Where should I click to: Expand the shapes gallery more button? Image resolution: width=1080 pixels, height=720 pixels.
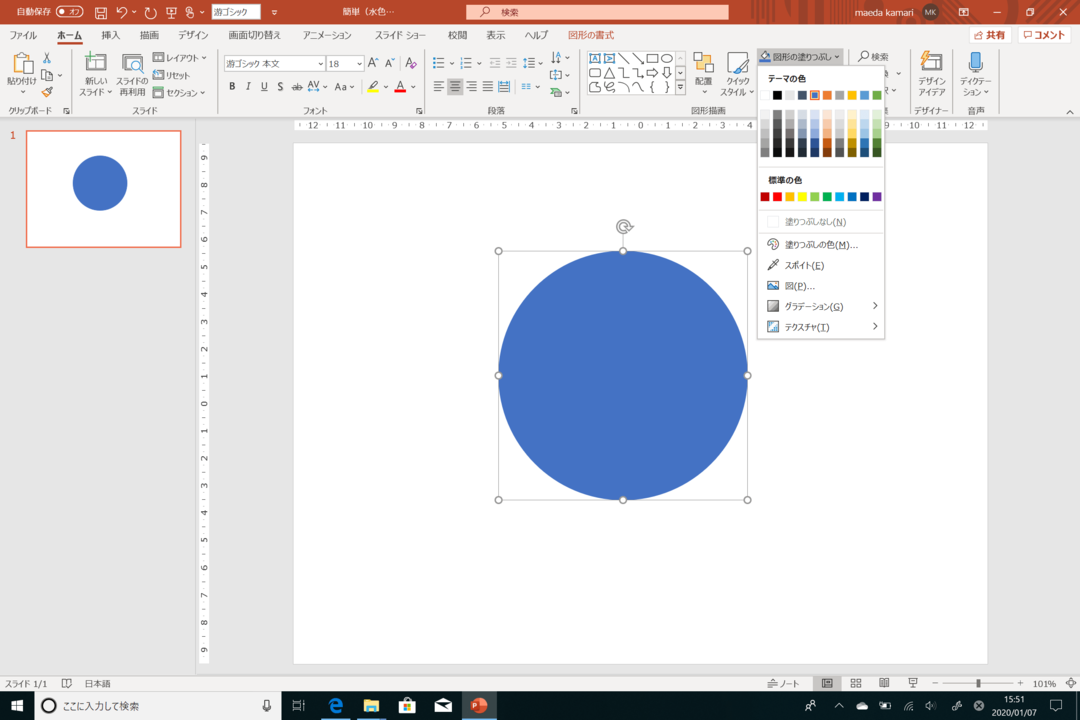[681, 88]
